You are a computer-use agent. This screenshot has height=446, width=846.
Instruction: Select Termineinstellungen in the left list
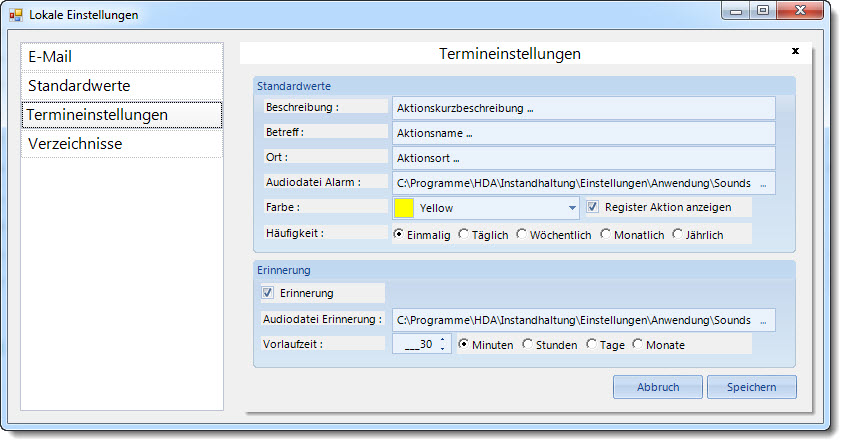[122, 115]
